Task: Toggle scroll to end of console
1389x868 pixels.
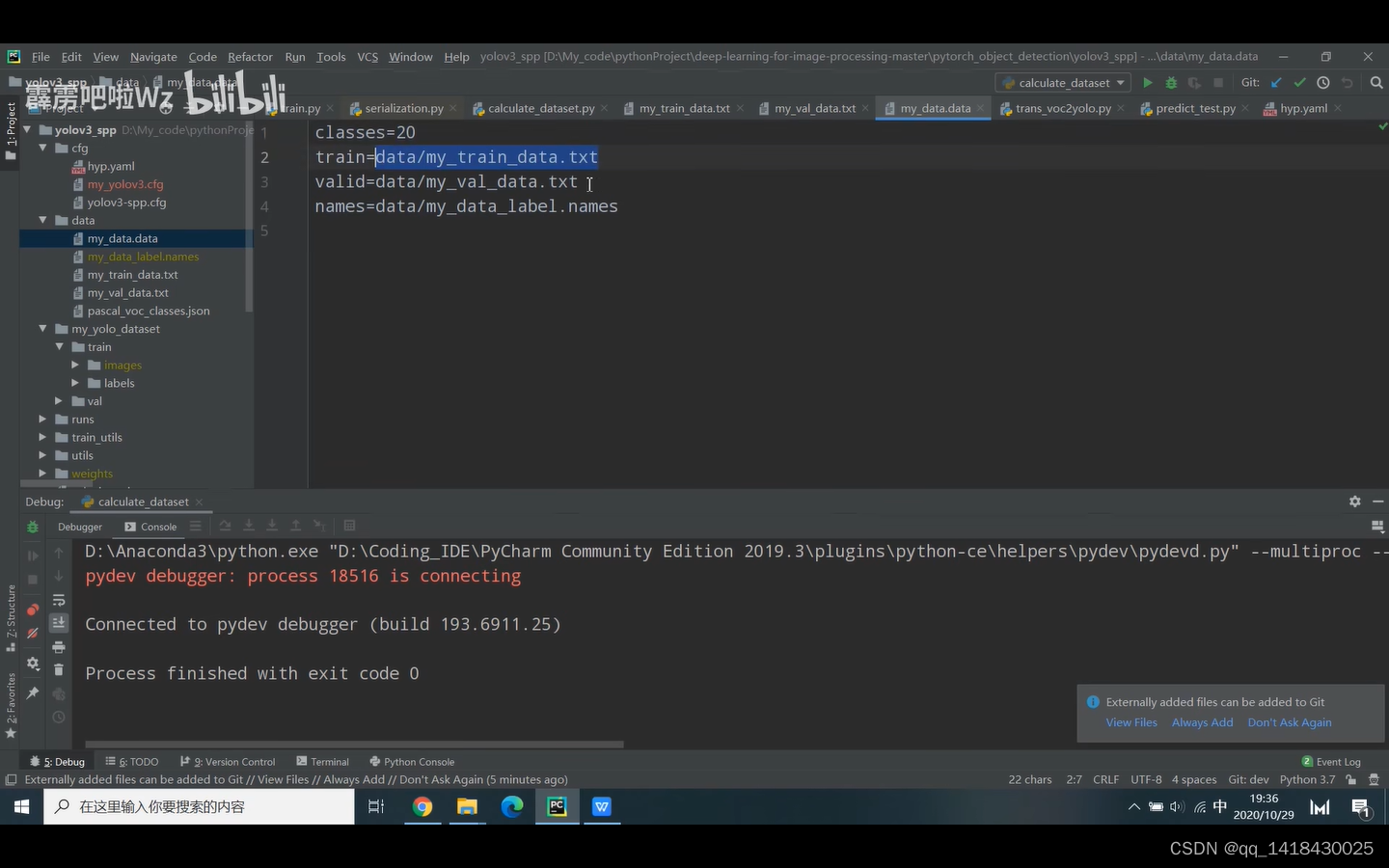Action: coord(59,623)
